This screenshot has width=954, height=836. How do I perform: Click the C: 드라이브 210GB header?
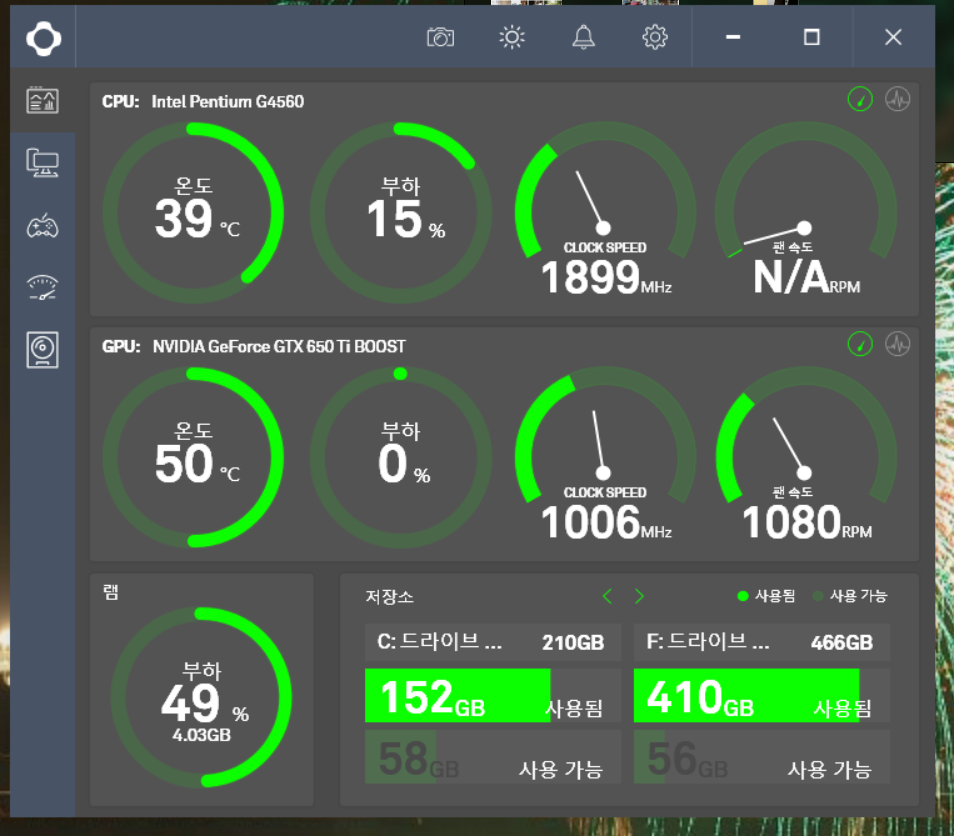[493, 642]
